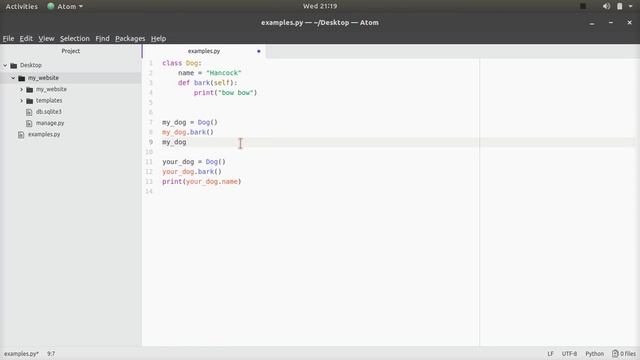Click line number 9 in gutter
The height and width of the screenshot is (360, 640).
click(x=151, y=142)
